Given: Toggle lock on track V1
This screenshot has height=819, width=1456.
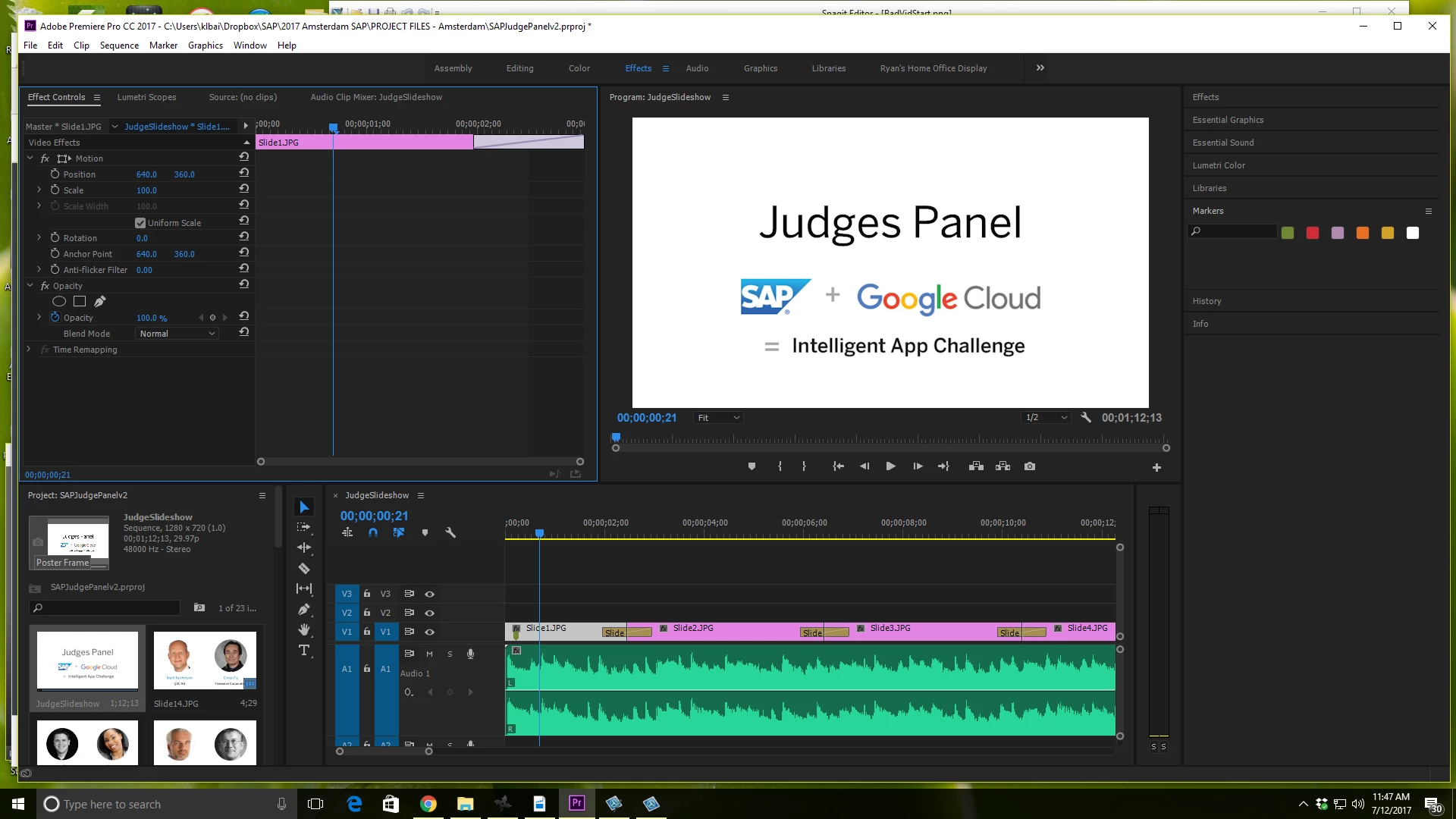Looking at the screenshot, I should (367, 632).
